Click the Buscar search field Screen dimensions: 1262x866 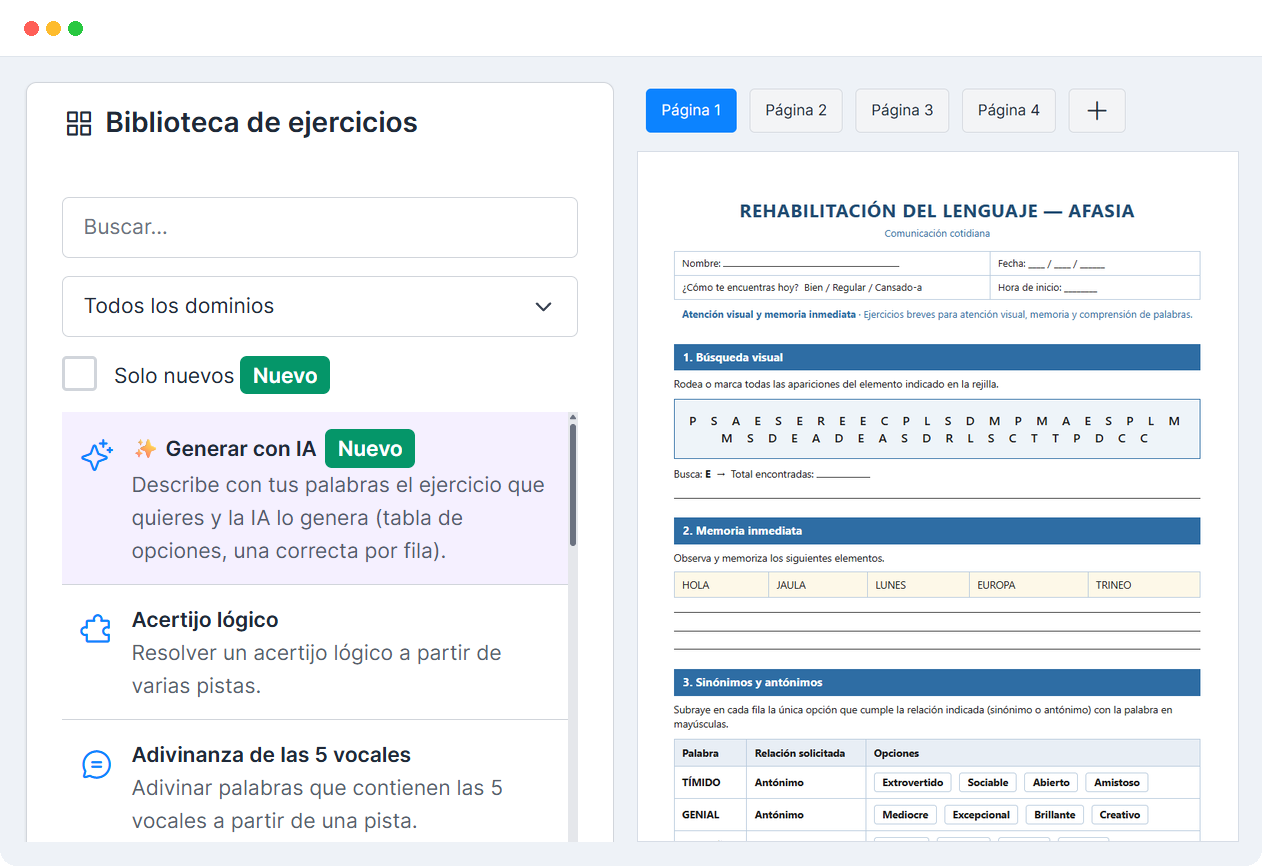pos(320,227)
